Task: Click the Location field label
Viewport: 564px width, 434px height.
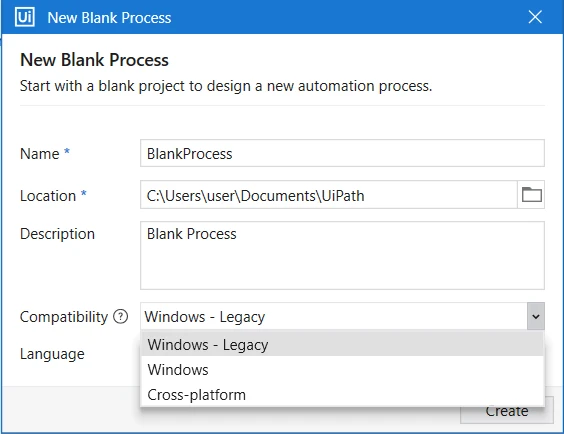Action: (x=48, y=196)
